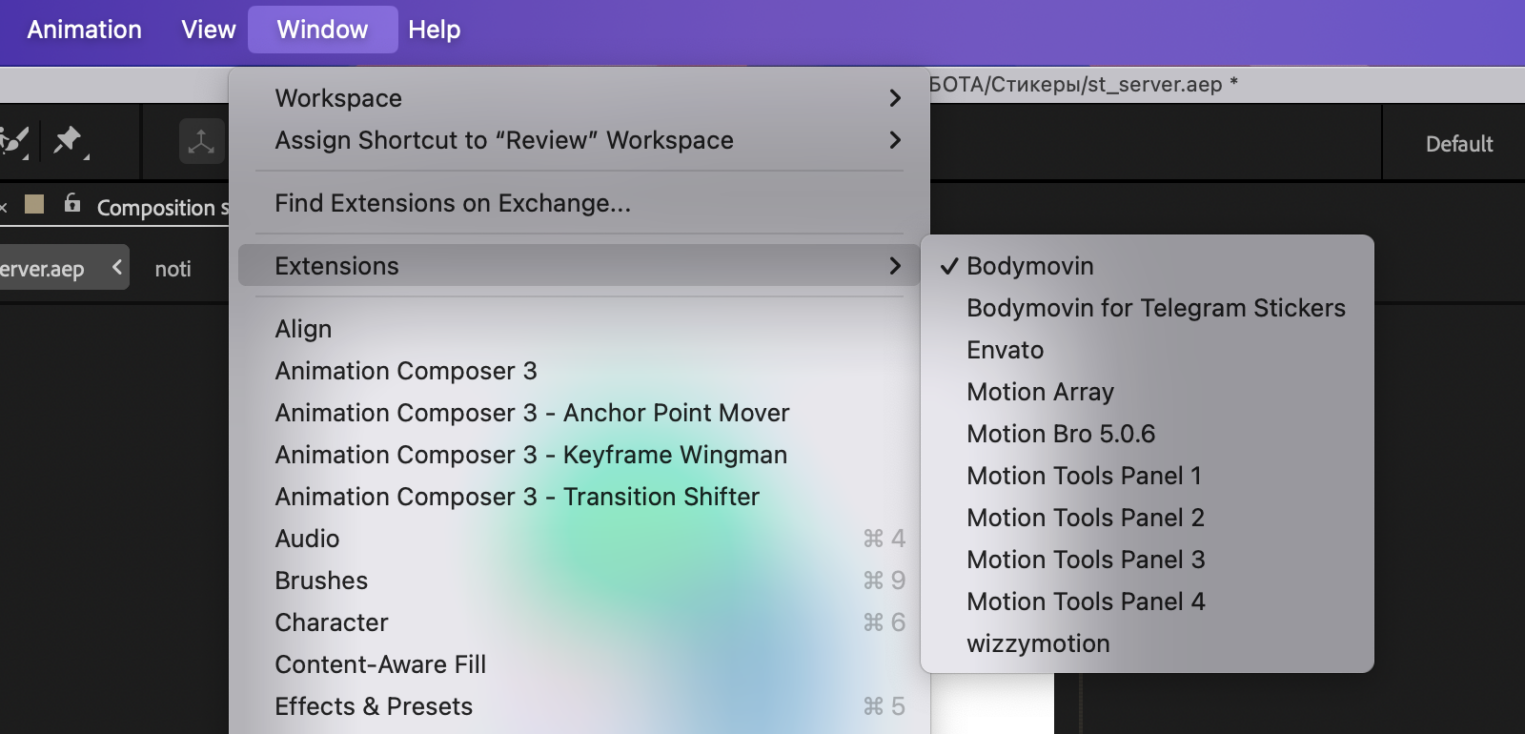Click the Extensions submenu chevron
Image resolution: width=1525 pixels, height=734 pixels.
click(x=894, y=266)
